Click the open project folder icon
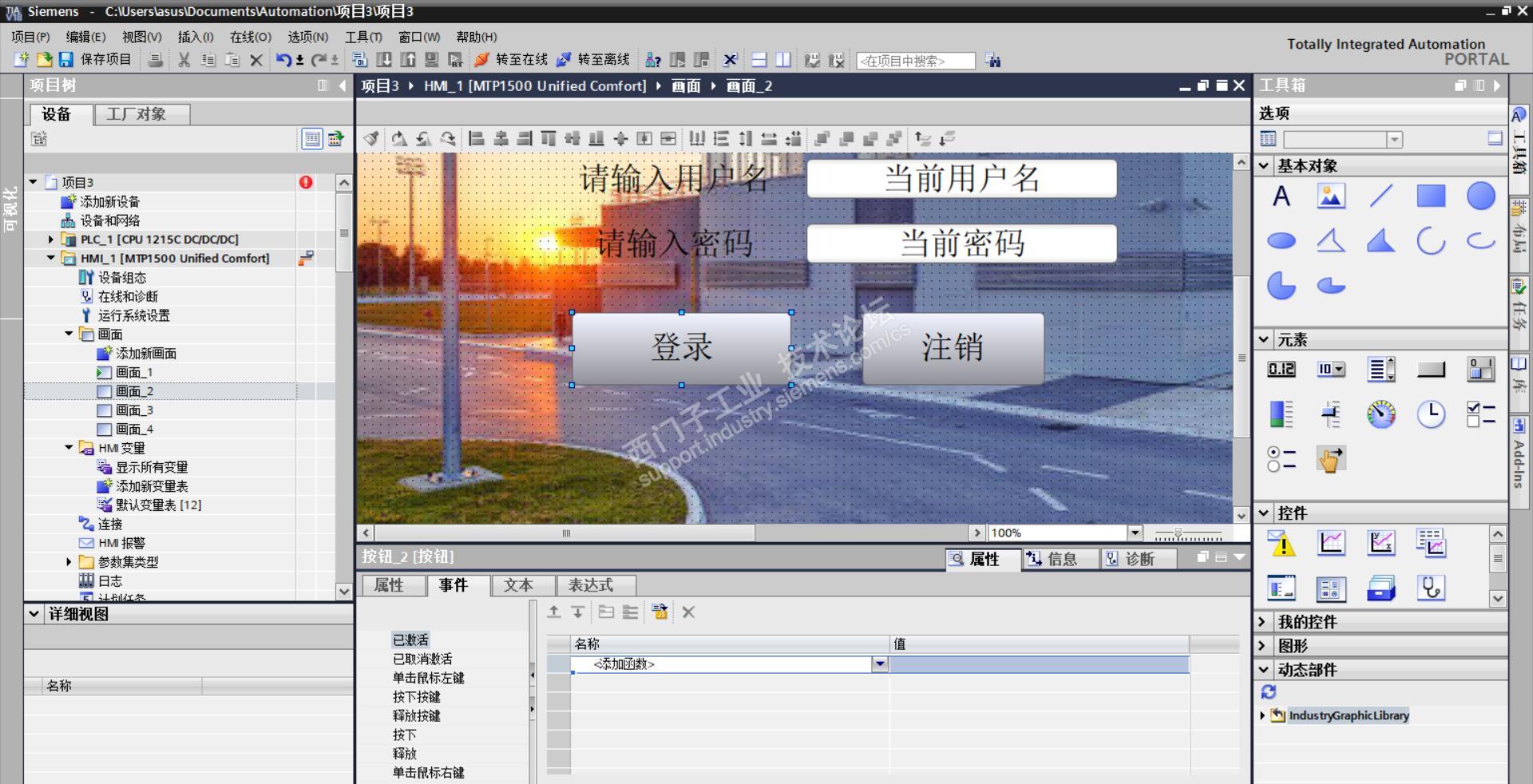 [45, 60]
